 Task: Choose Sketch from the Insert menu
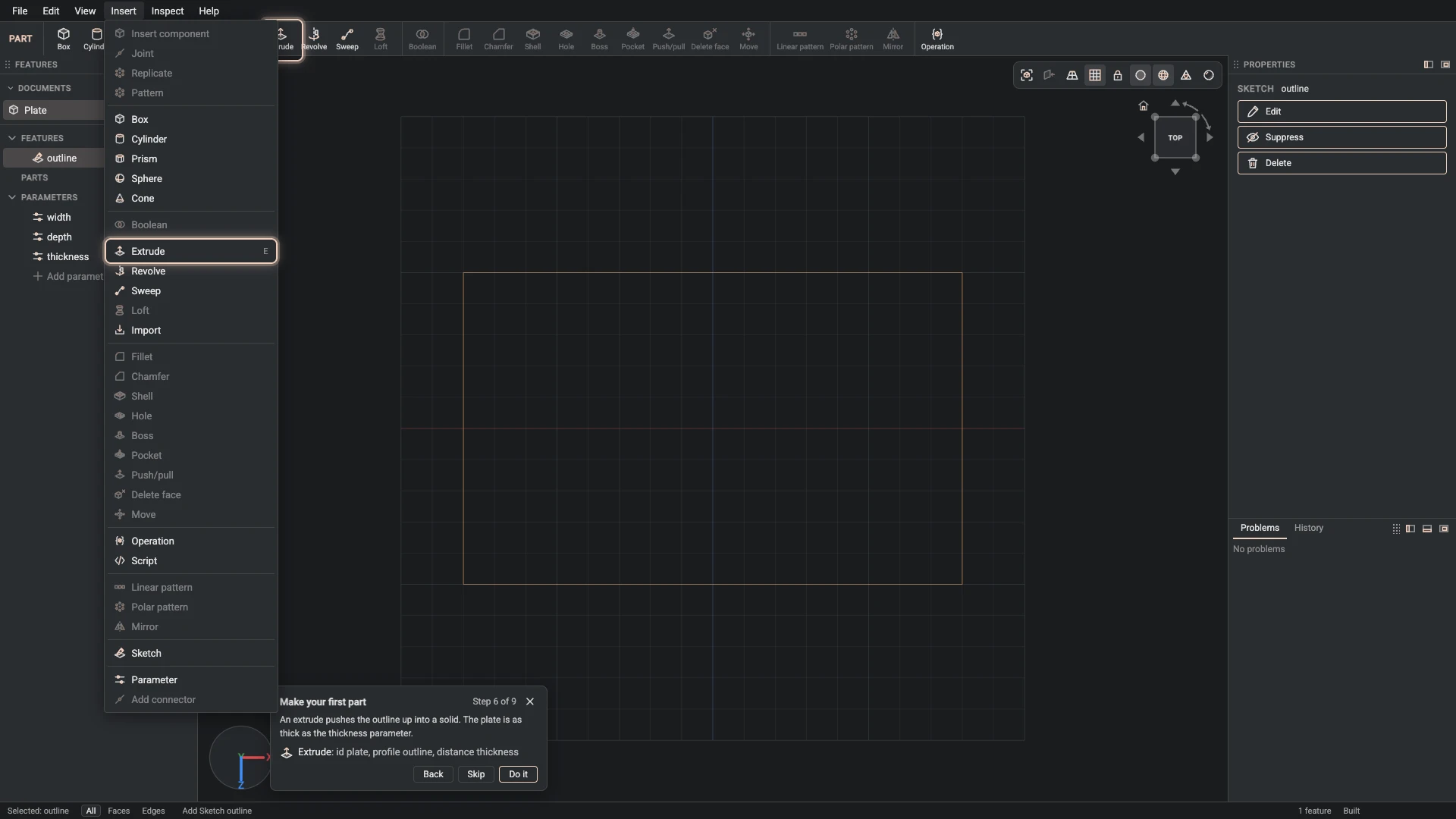point(191,653)
